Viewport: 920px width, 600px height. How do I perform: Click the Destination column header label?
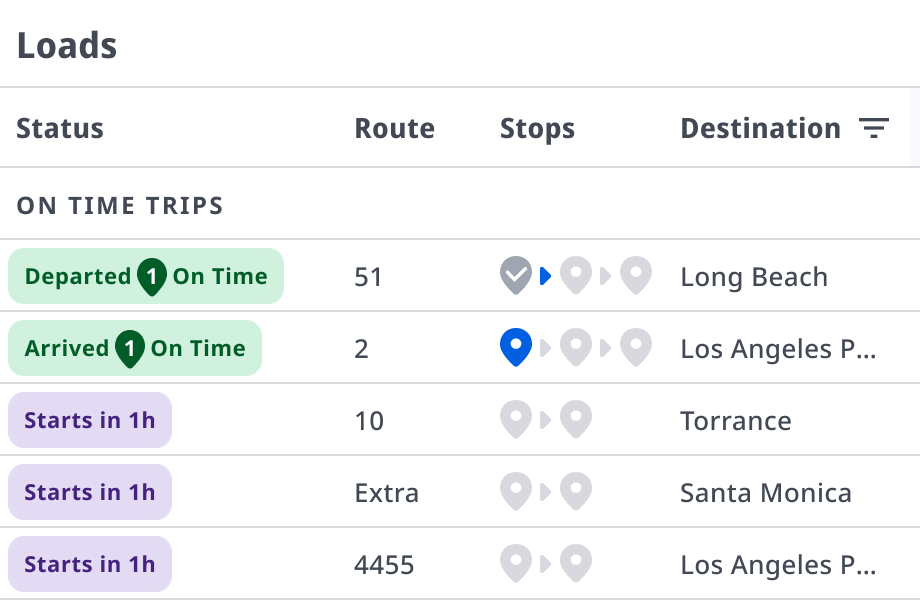click(x=760, y=128)
